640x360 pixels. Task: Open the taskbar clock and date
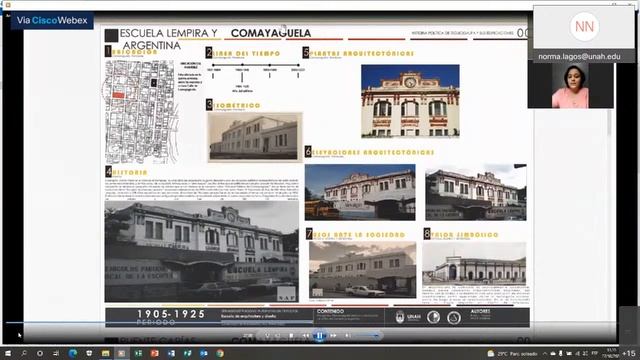(611, 353)
